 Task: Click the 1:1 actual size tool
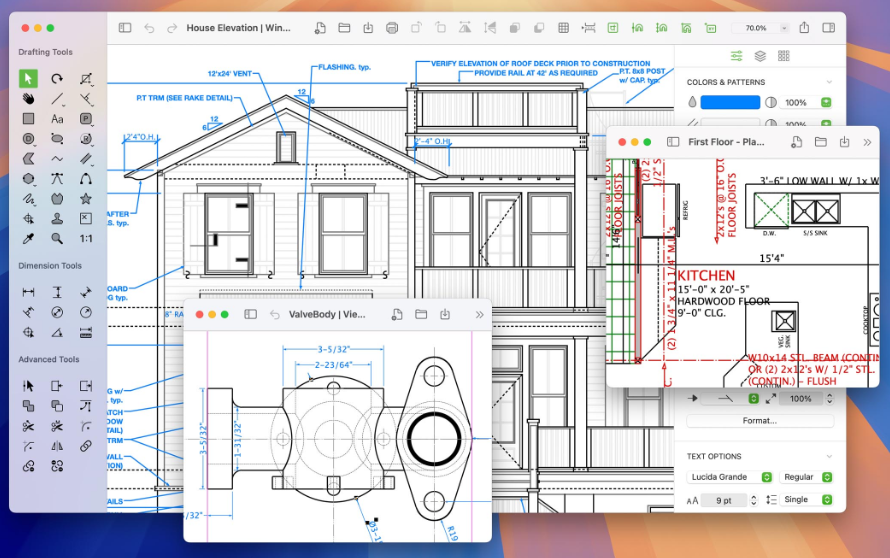(x=86, y=238)
